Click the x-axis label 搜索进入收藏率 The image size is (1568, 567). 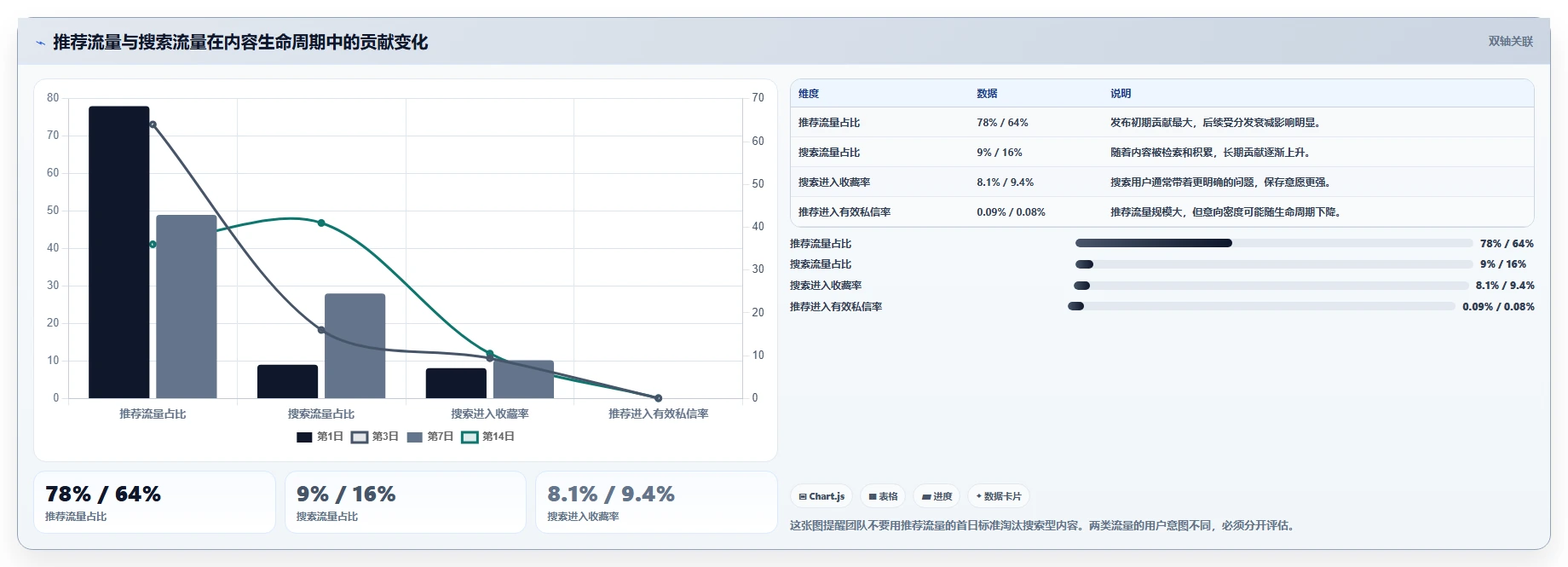tap(490, 414)
